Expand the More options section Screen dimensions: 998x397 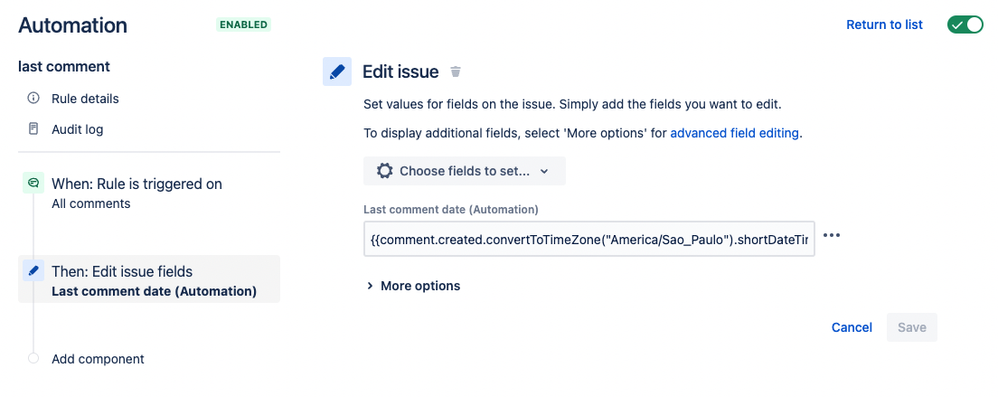pos(413,286)
